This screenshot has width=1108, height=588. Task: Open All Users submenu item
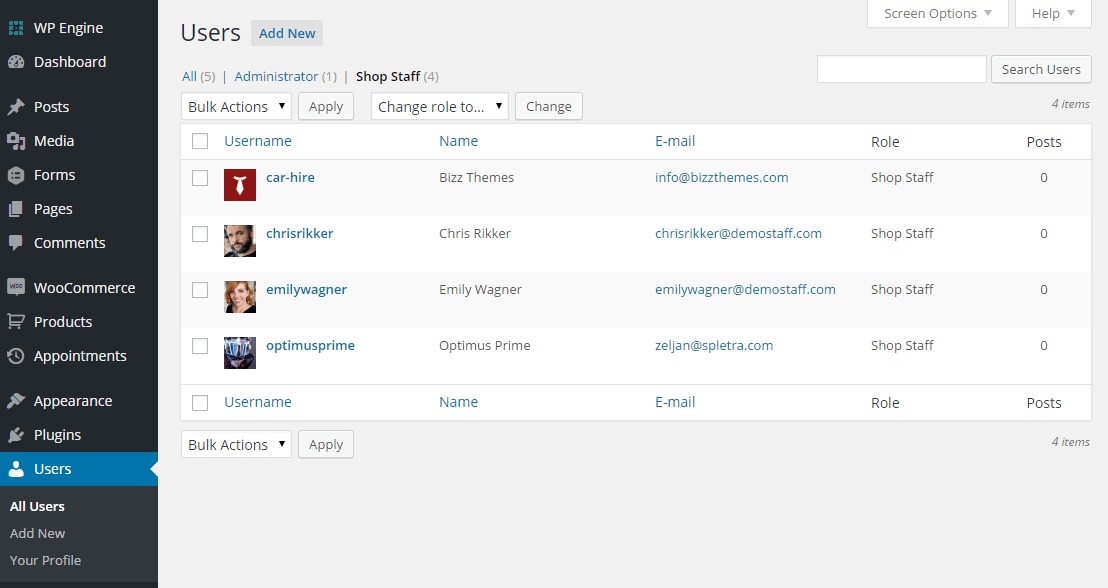[x=37, y=507]
